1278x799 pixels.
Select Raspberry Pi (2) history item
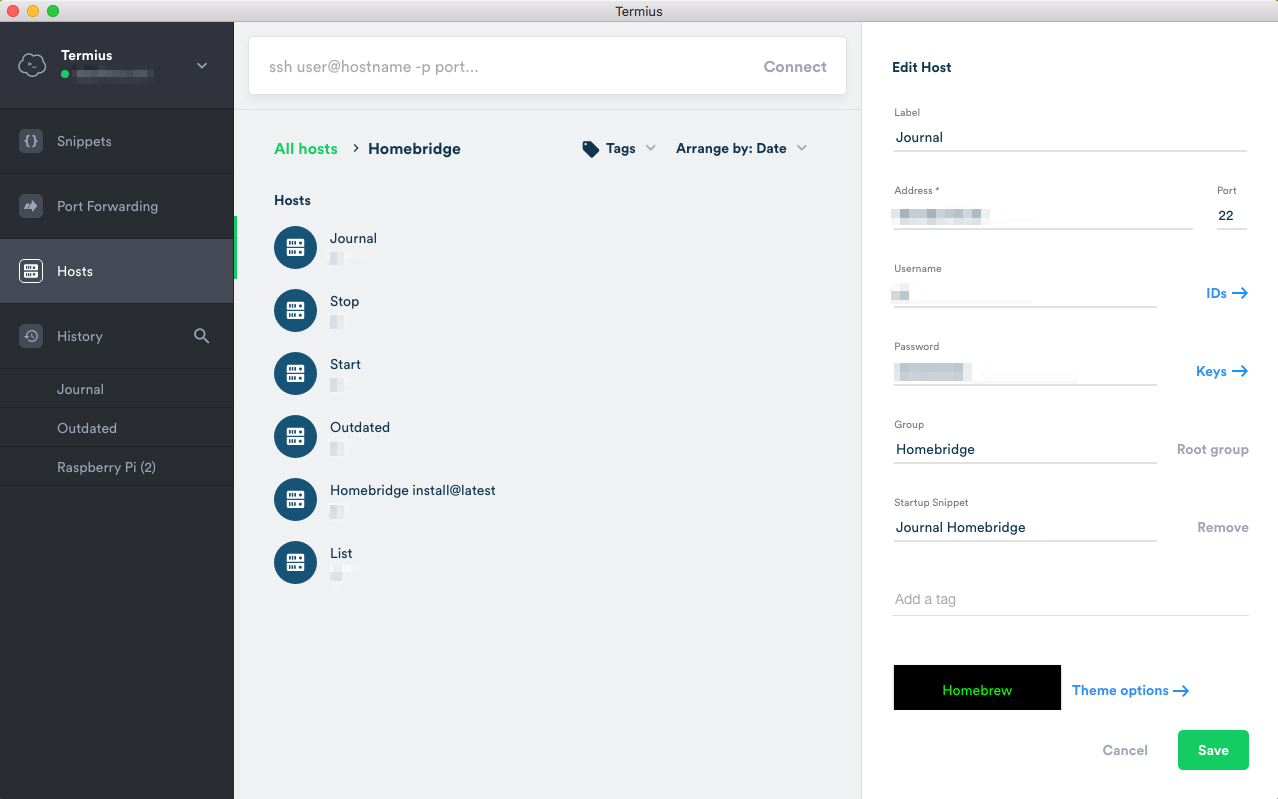tap(106, 467)
